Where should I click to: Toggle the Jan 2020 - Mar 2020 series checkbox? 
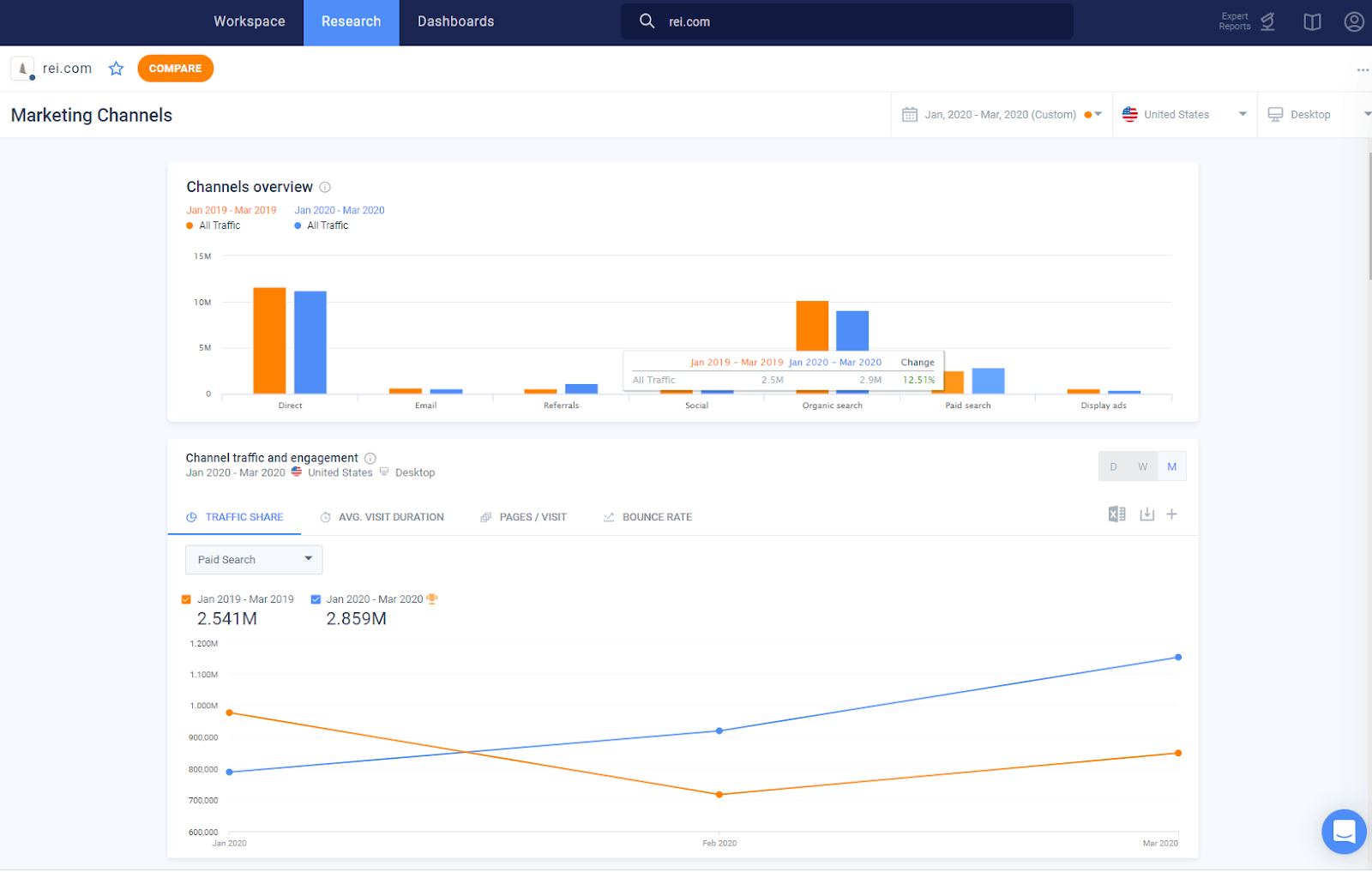point(316,599)
